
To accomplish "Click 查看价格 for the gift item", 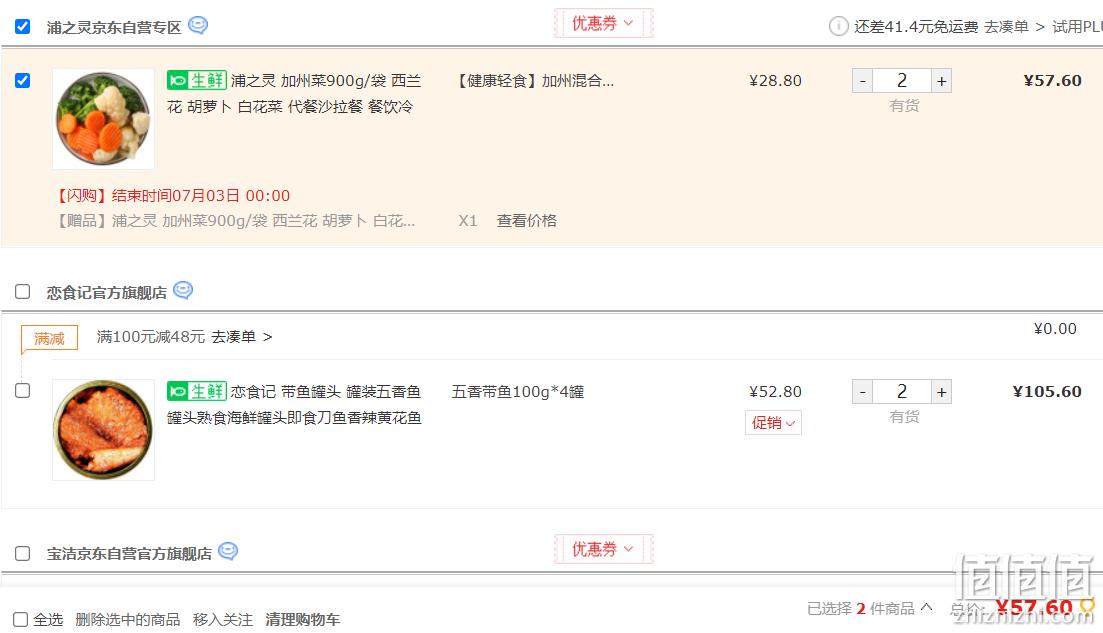I will (x=527, y=221).
